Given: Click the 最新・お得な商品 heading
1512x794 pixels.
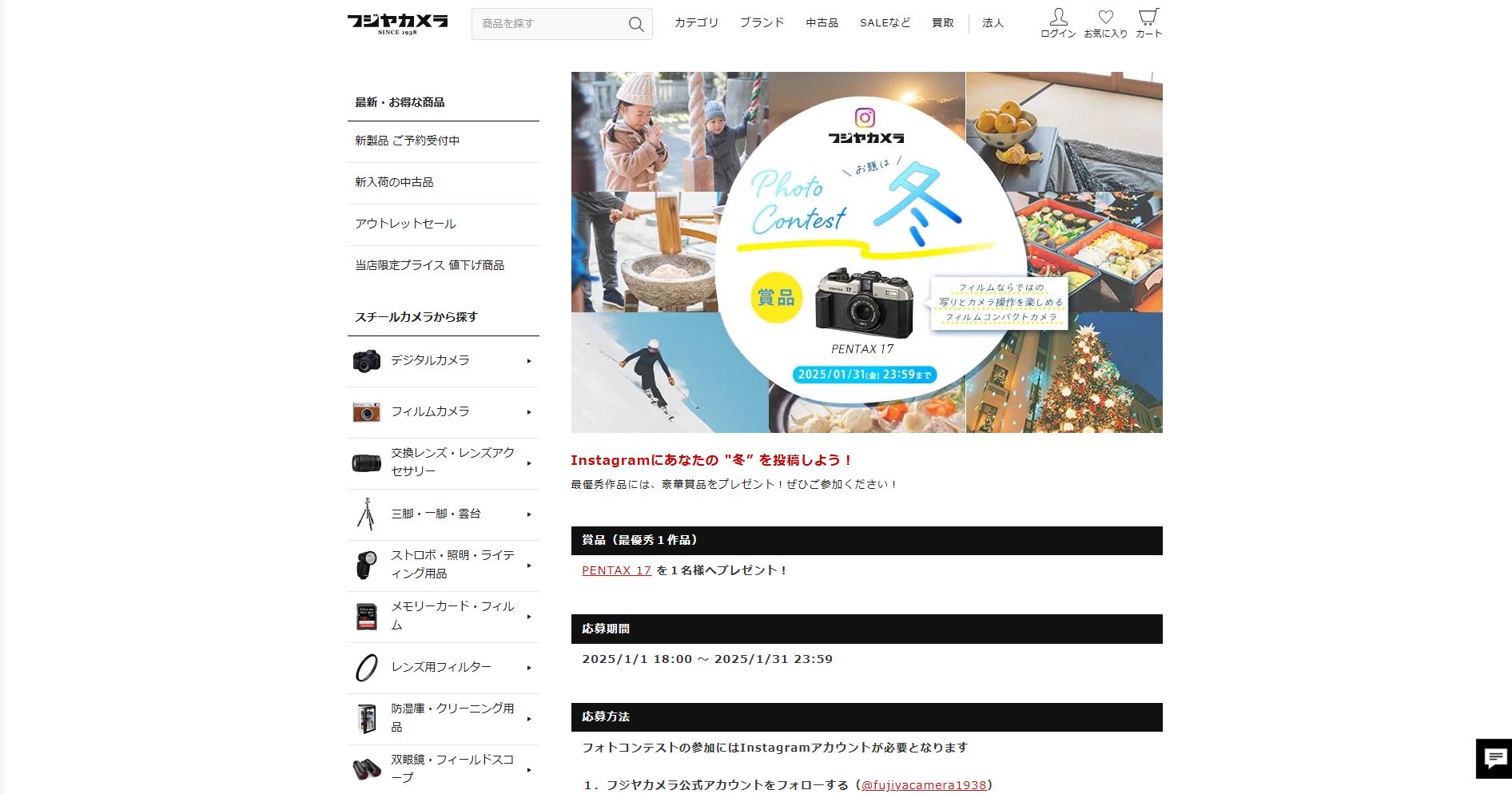Looking at the screenshot, I should click(400, 102).
